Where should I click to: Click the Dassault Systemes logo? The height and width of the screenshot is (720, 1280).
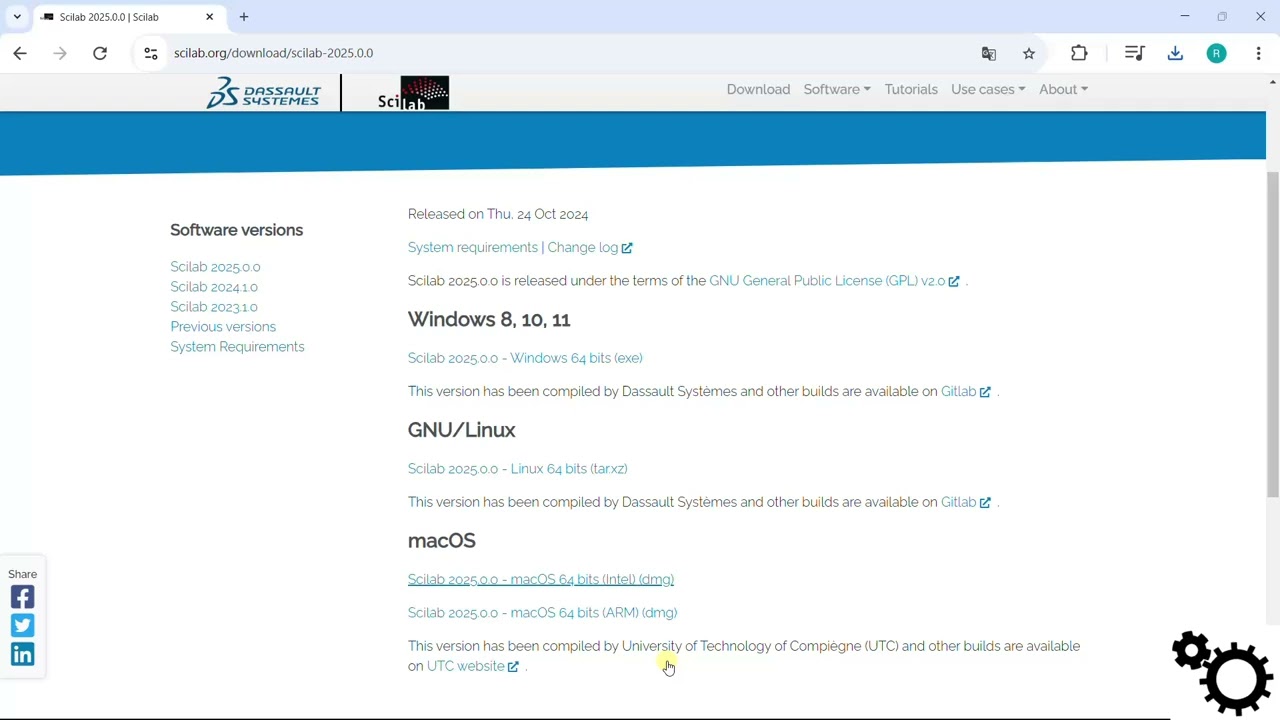(x=264, y=93)
